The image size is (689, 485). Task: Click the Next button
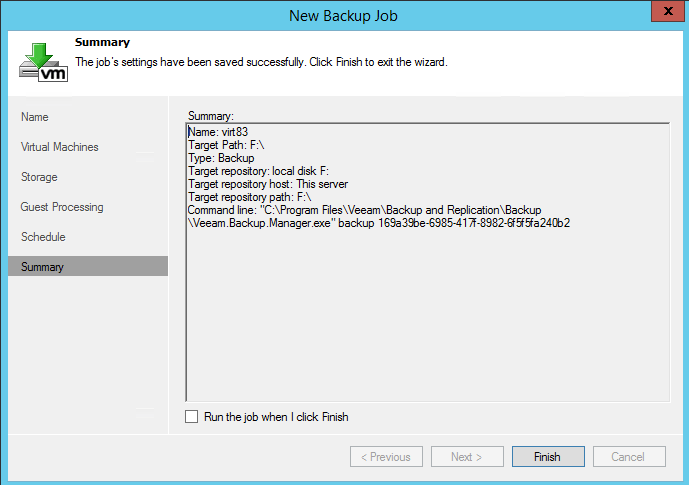(x=467, y=456)
